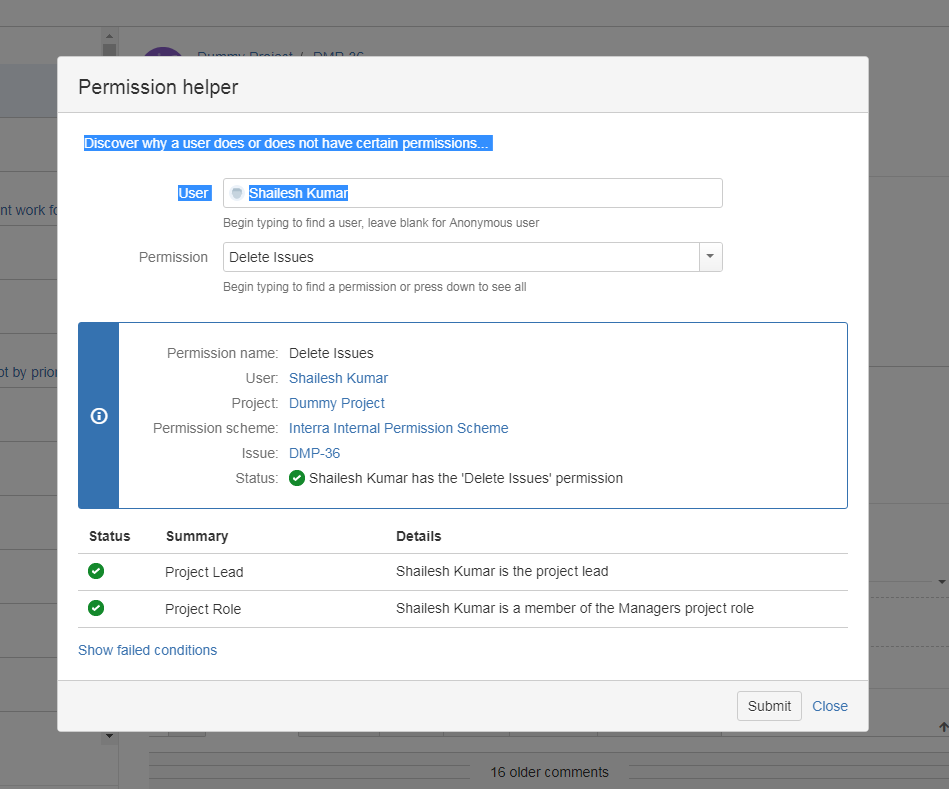Image resolution: width=949 pixels, height=789 pixels.
Task: Click the Submit button
Action: click(769, 706)
